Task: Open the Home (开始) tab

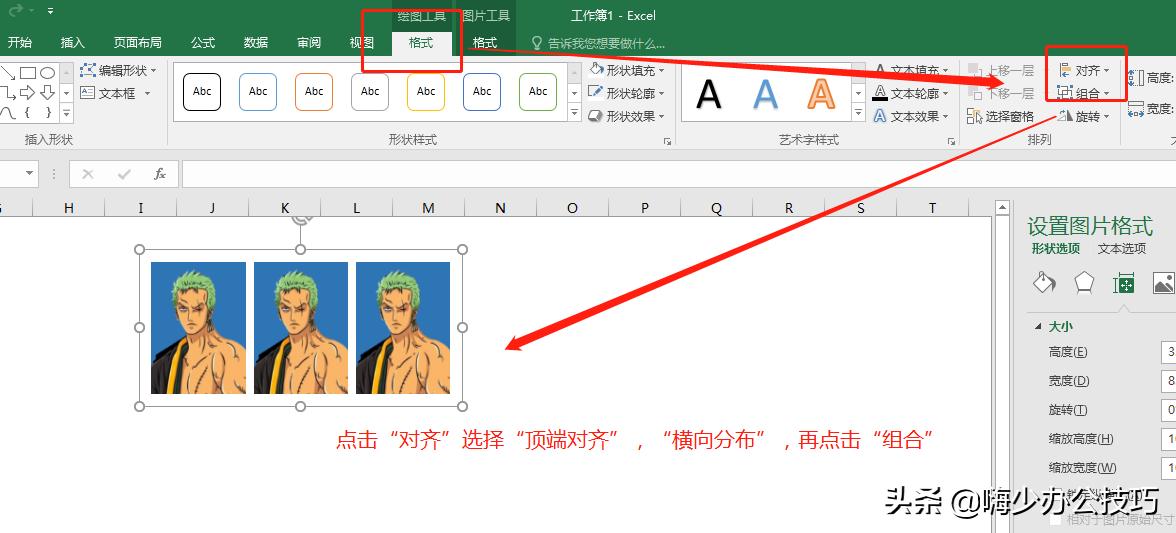Action: (20, 43)
